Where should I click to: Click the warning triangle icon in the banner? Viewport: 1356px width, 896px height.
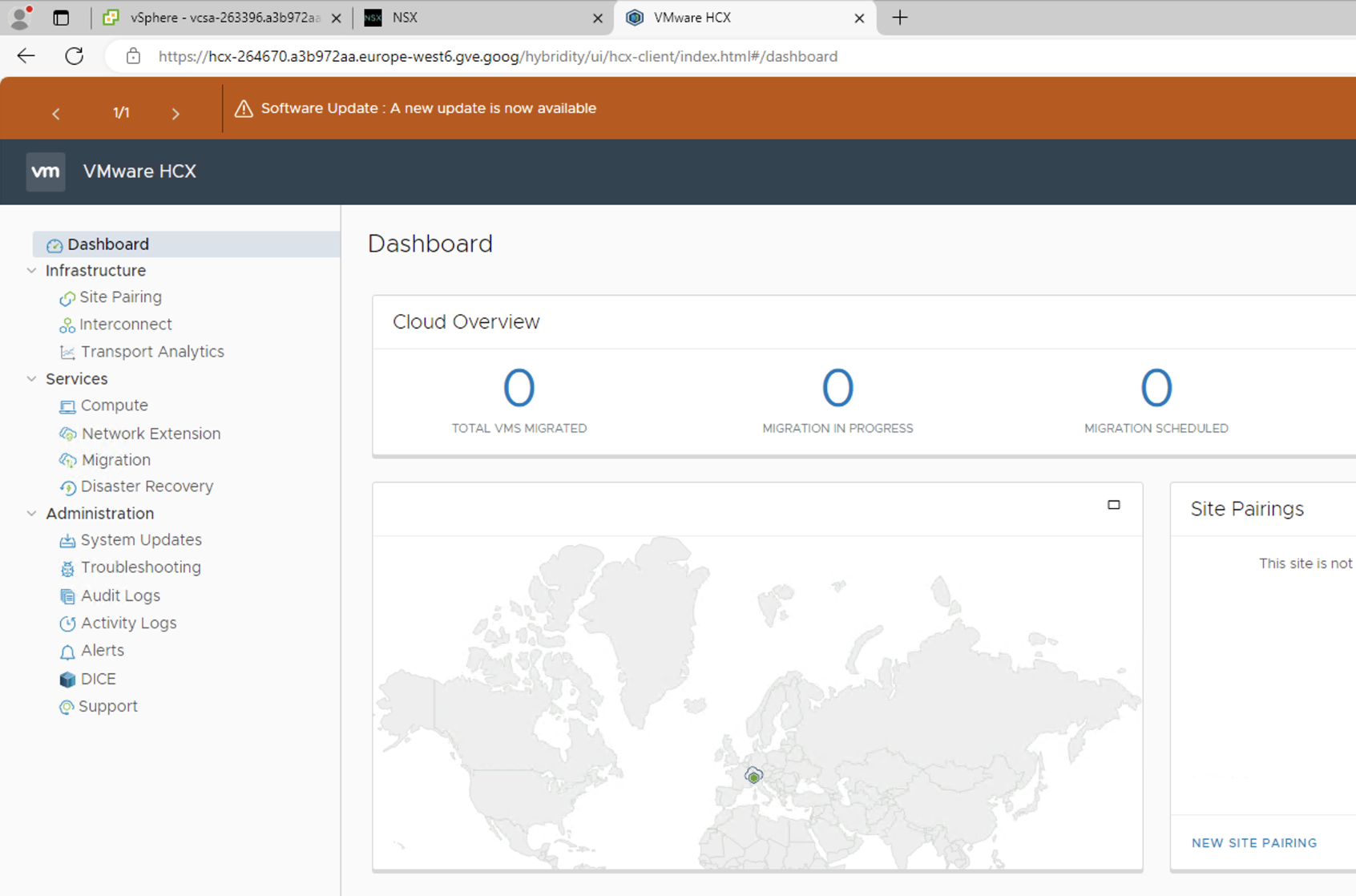point(244,109)
